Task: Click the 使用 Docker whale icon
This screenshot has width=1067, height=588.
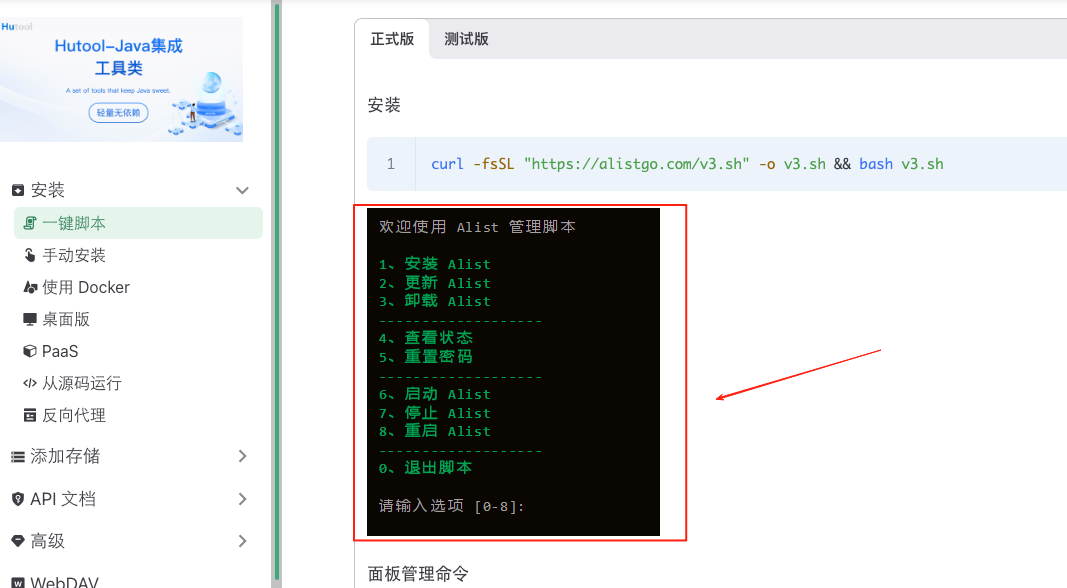Action: pyautogui.click(x=30, y=287)
